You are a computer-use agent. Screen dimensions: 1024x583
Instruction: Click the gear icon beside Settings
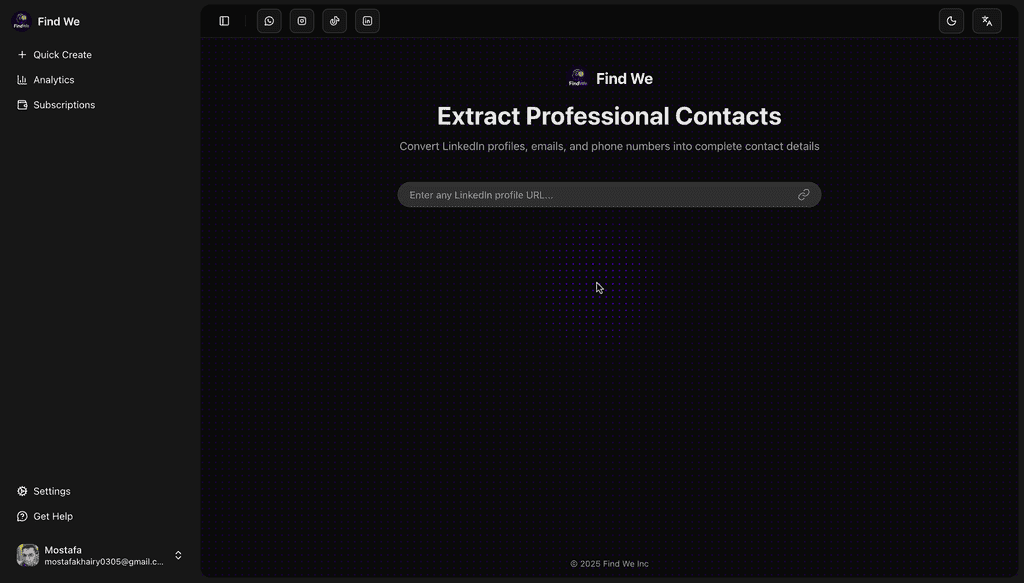(x=22, y=491)
